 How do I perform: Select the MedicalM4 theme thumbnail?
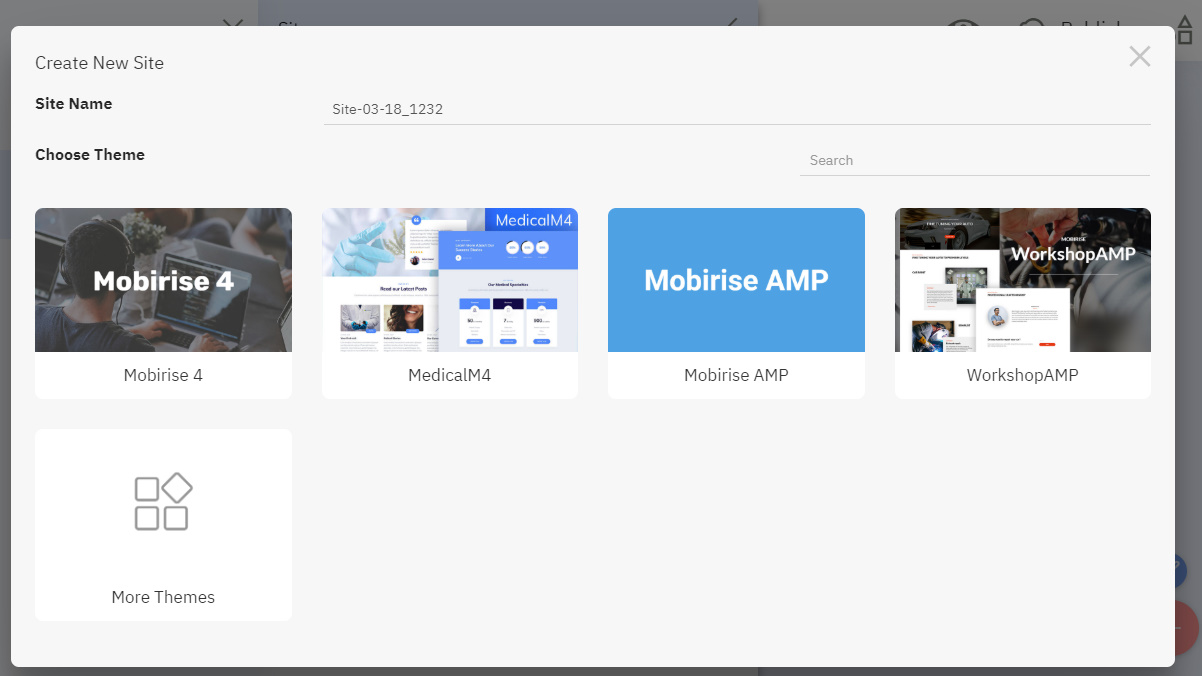[450, 280]
